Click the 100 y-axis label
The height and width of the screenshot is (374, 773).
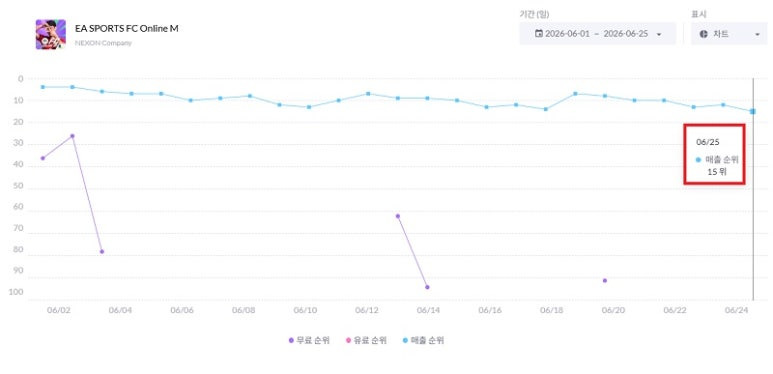tap(16, 292)
